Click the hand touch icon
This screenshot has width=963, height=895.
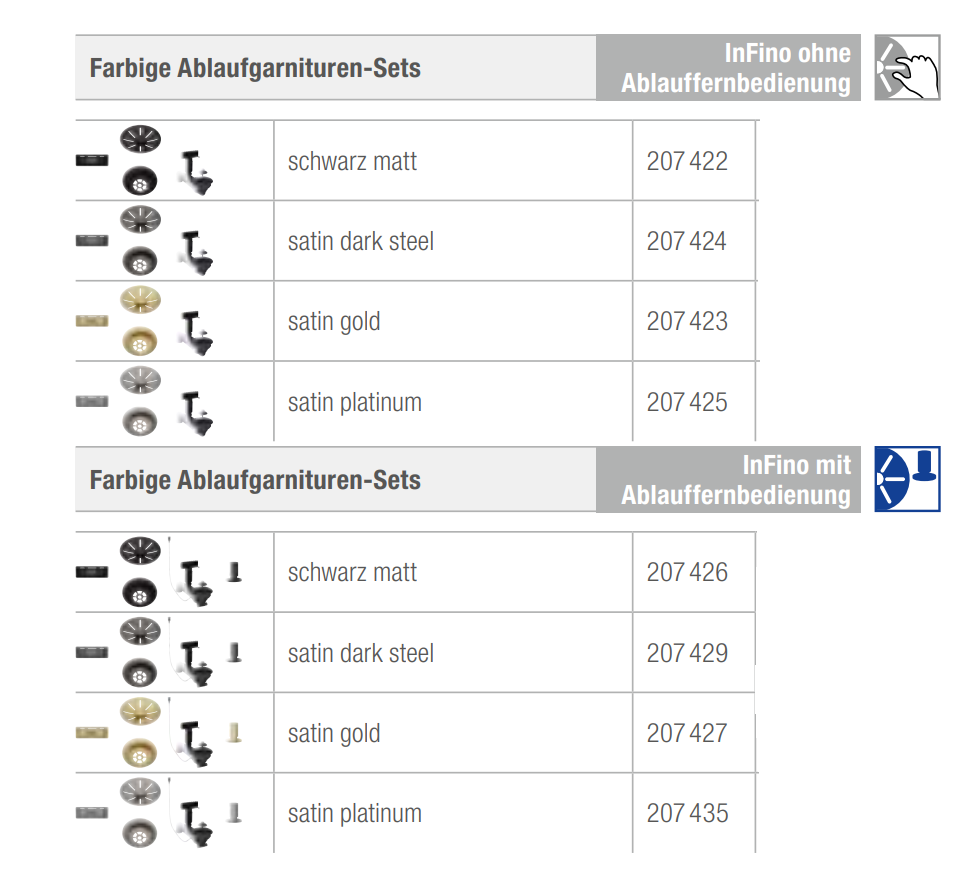tap(907, 68)
